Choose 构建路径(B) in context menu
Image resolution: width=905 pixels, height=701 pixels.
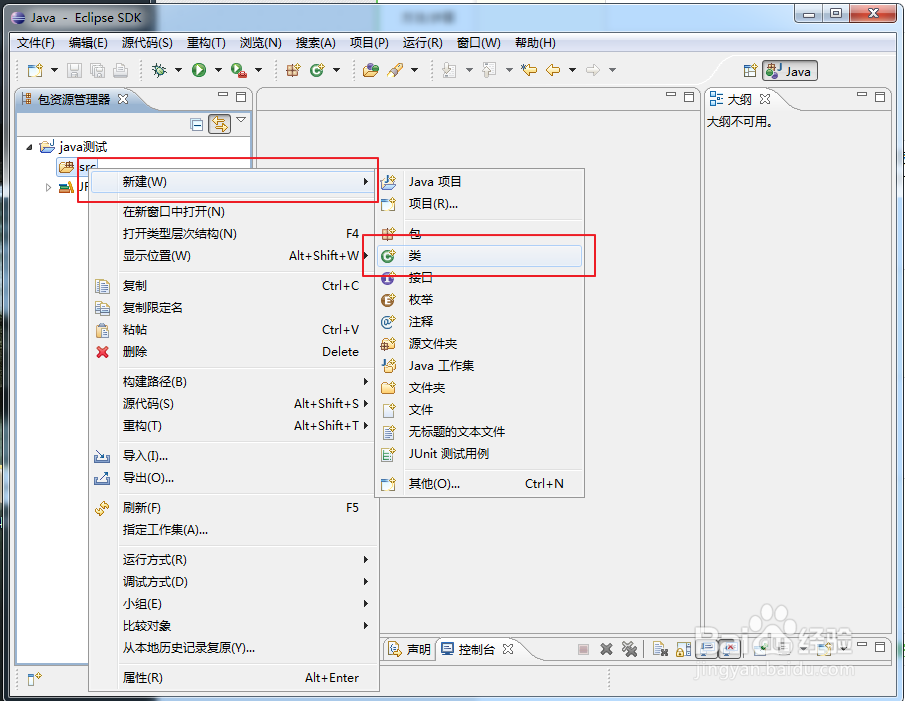pyautogui.click(x=232, y=381)
